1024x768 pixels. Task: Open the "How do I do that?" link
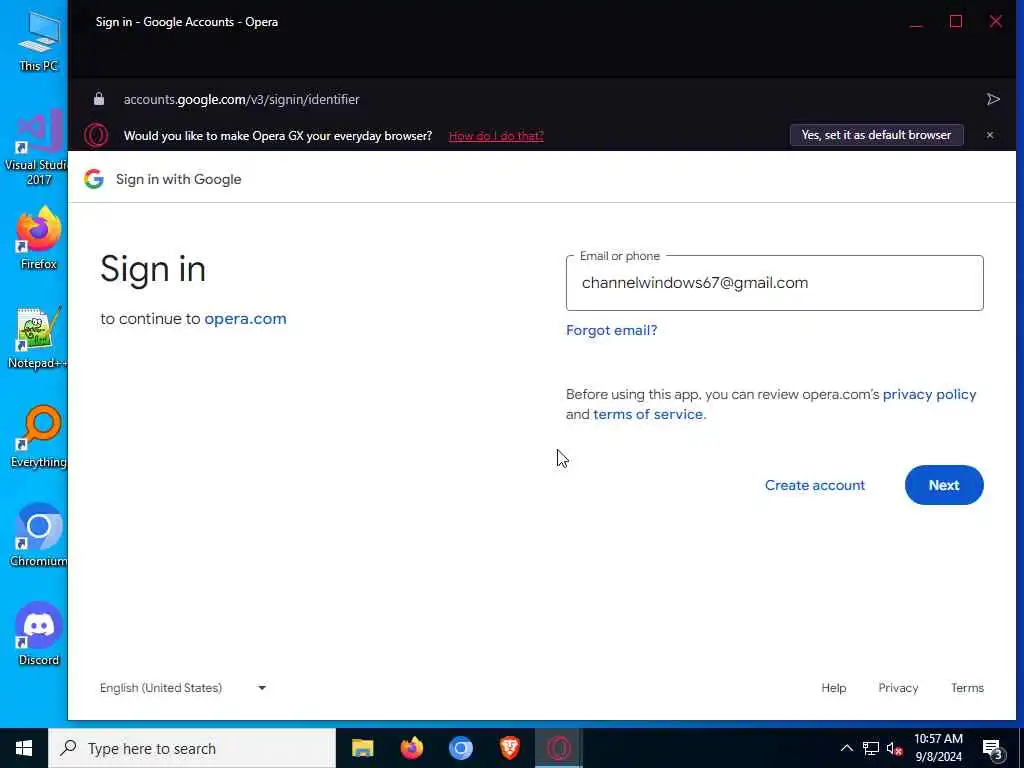point(496,136)
